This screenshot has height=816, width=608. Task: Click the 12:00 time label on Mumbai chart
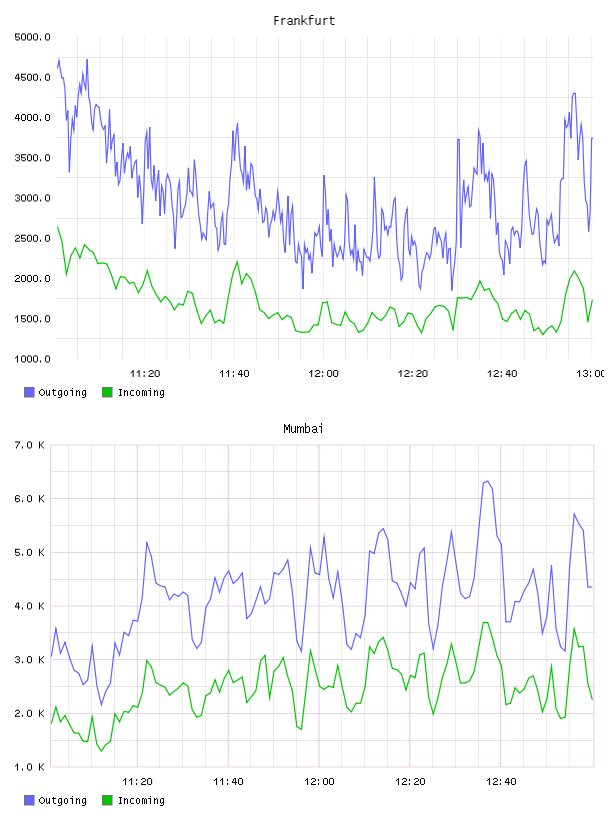point(319,782)
